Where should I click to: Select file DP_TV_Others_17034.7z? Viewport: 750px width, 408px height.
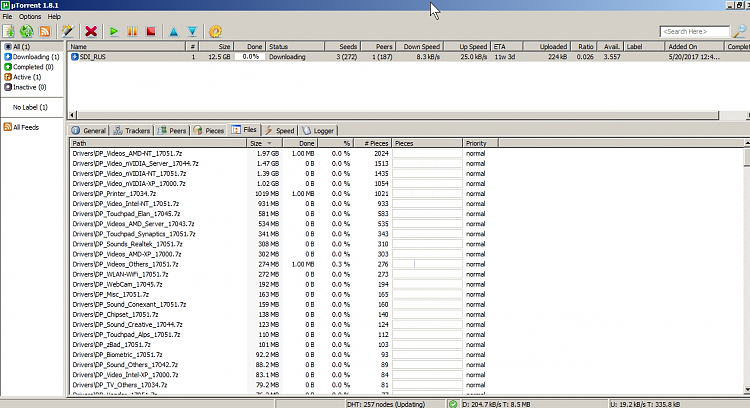[x=120, y=385]
